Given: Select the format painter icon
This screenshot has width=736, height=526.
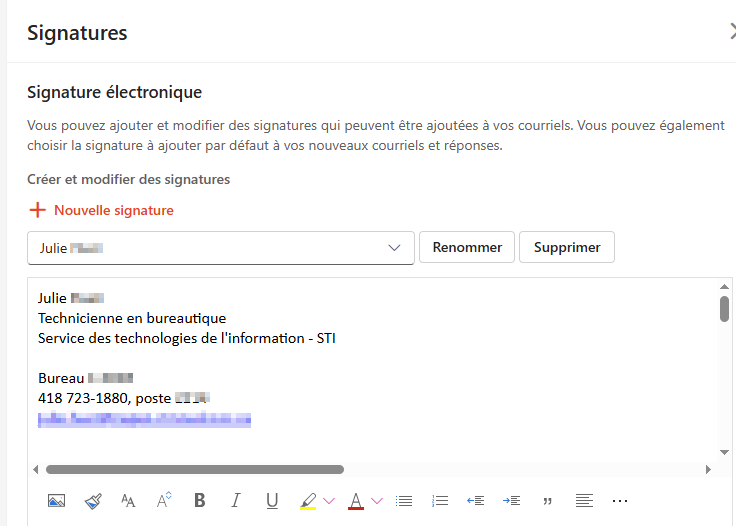Looking at the screenshot, I should tap(93, 501).
